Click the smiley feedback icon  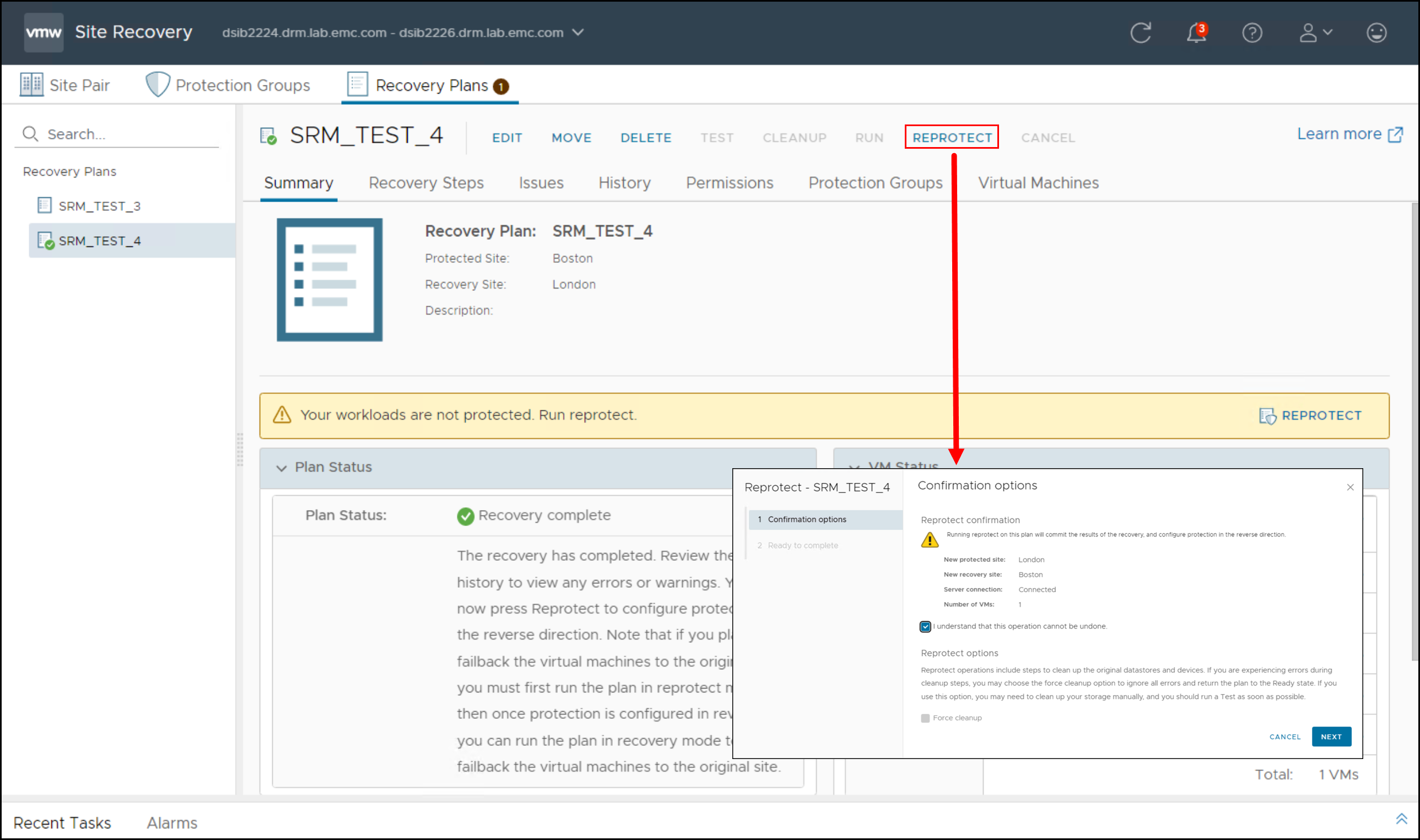(x=1376, y=33)
